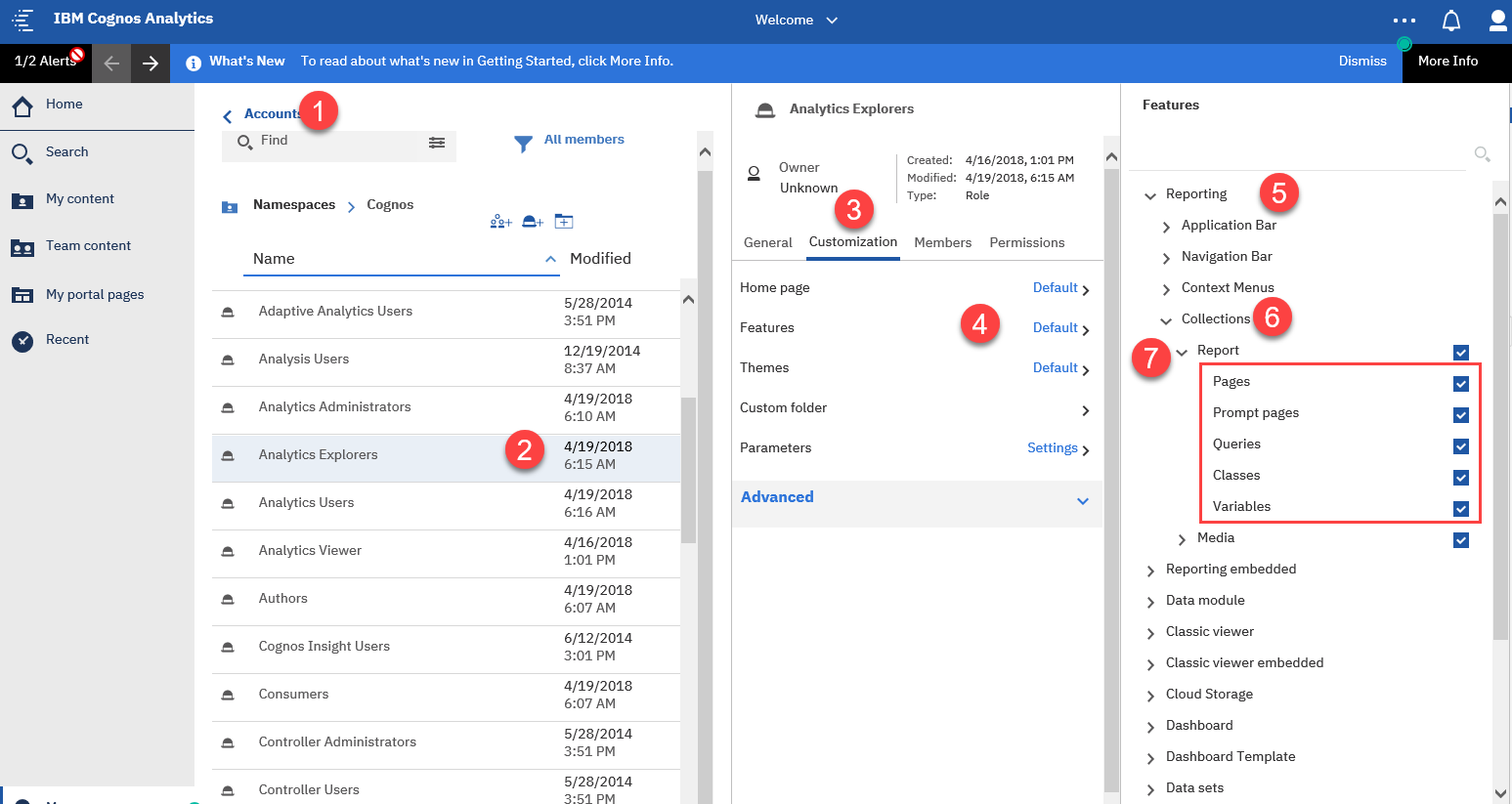This screenshot has width=1512, height=804.
Task: Open the notifications bell icon
Action: [x=1451, y=21]
